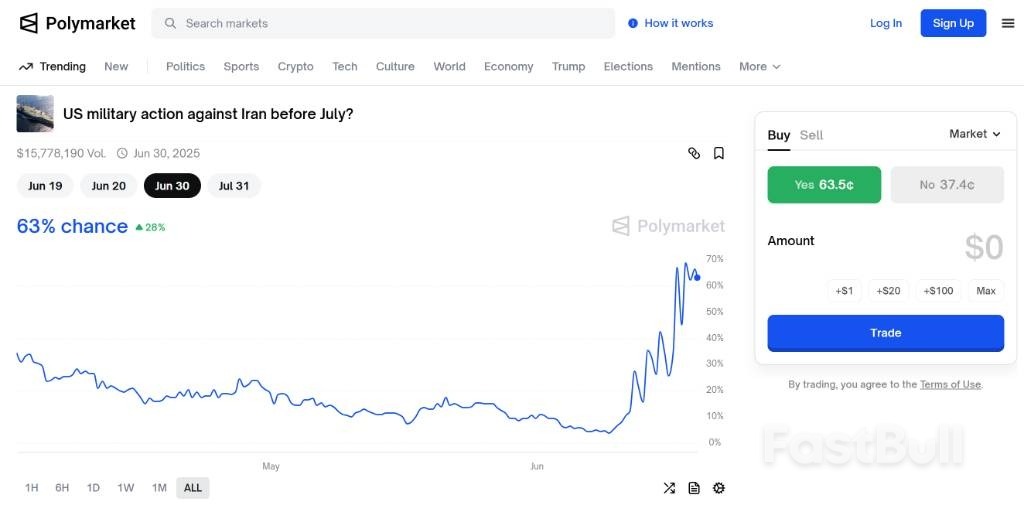Select the No 37.4¢ outcome
The width and height of the screenshot is (1024, 506).
pos(946,185)
